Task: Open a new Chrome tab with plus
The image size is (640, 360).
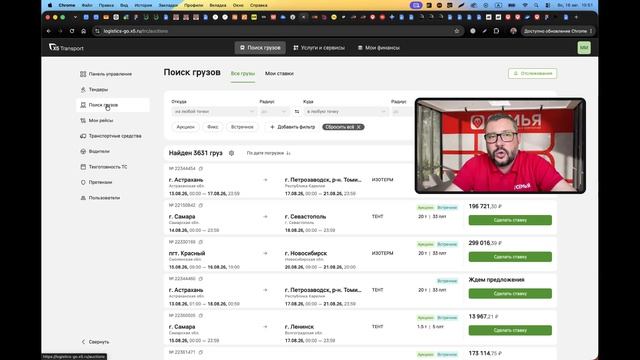Action: [576, 18]
